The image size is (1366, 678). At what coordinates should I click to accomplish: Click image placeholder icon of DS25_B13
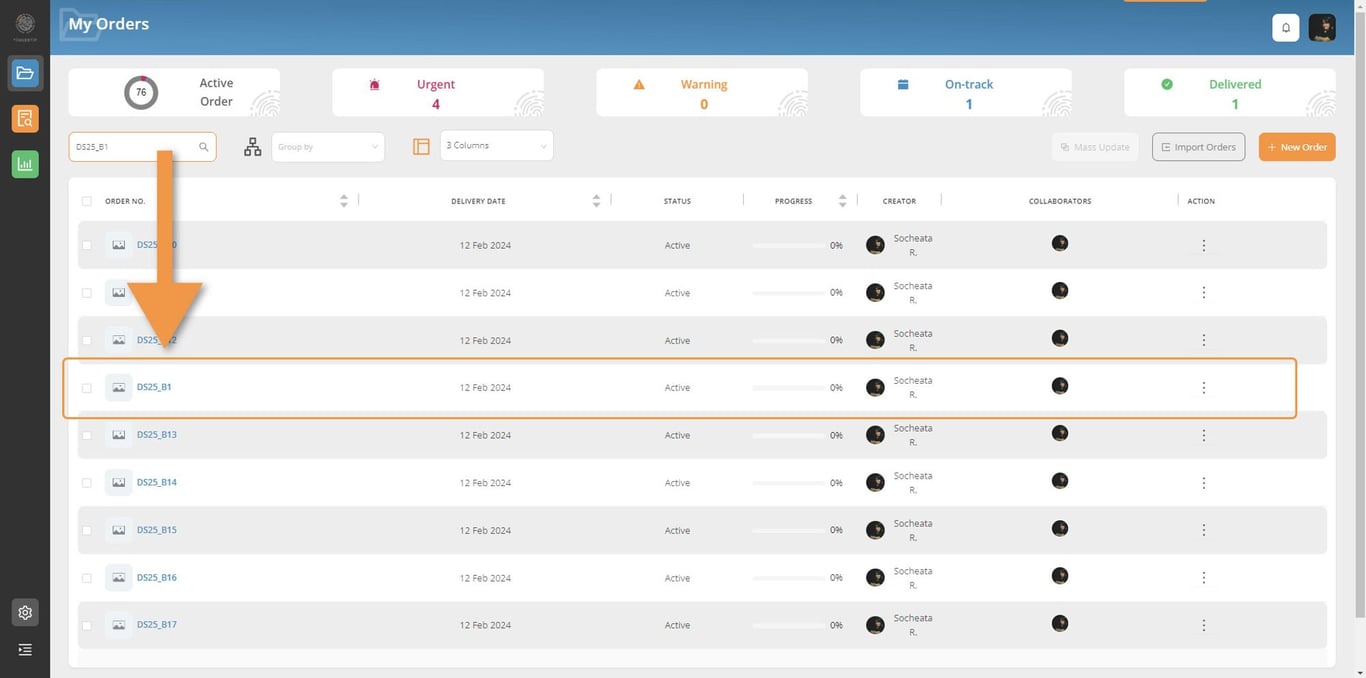click(118, 435)
